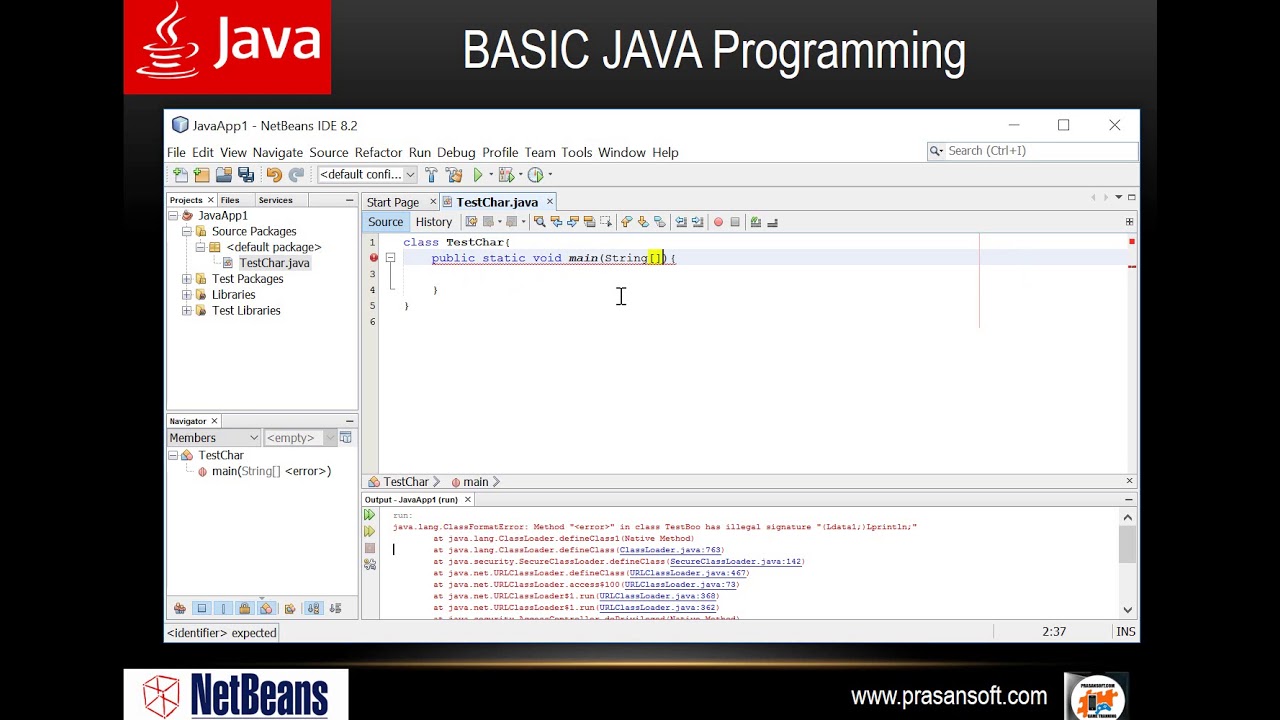Open Profile Project dropdown arrow

[549, 175]
